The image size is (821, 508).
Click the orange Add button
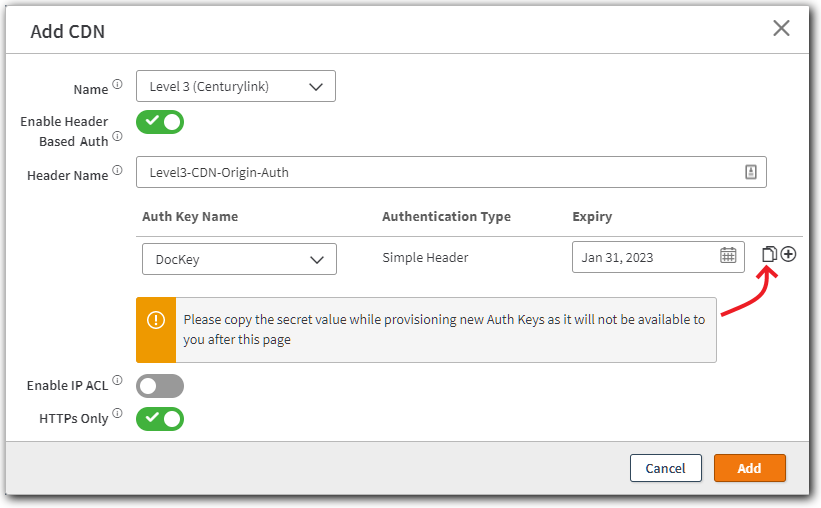pyautogui.click(x=749, y=468)
